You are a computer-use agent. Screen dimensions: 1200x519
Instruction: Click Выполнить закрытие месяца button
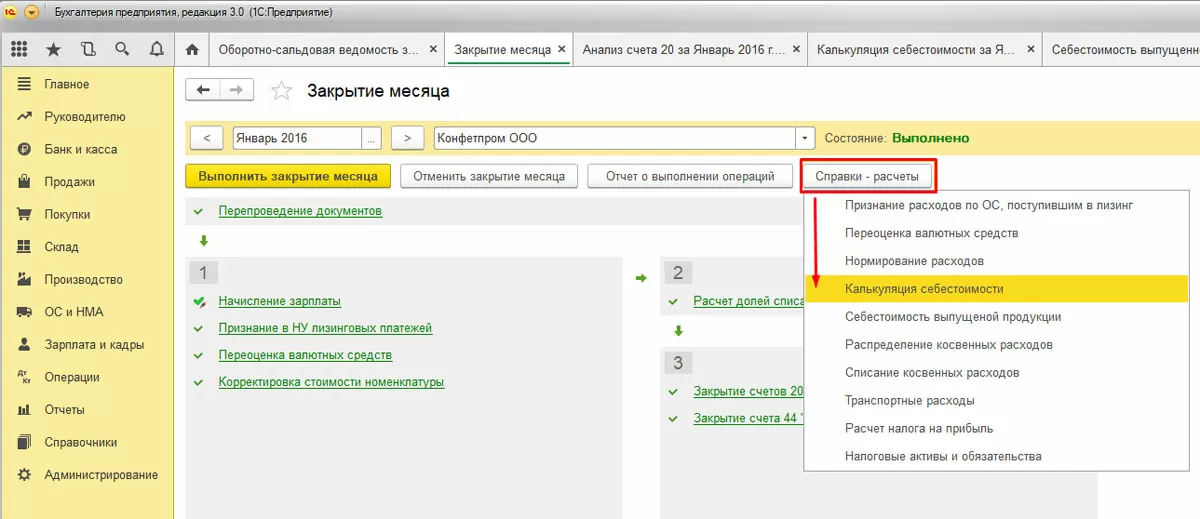pos(287,176)
